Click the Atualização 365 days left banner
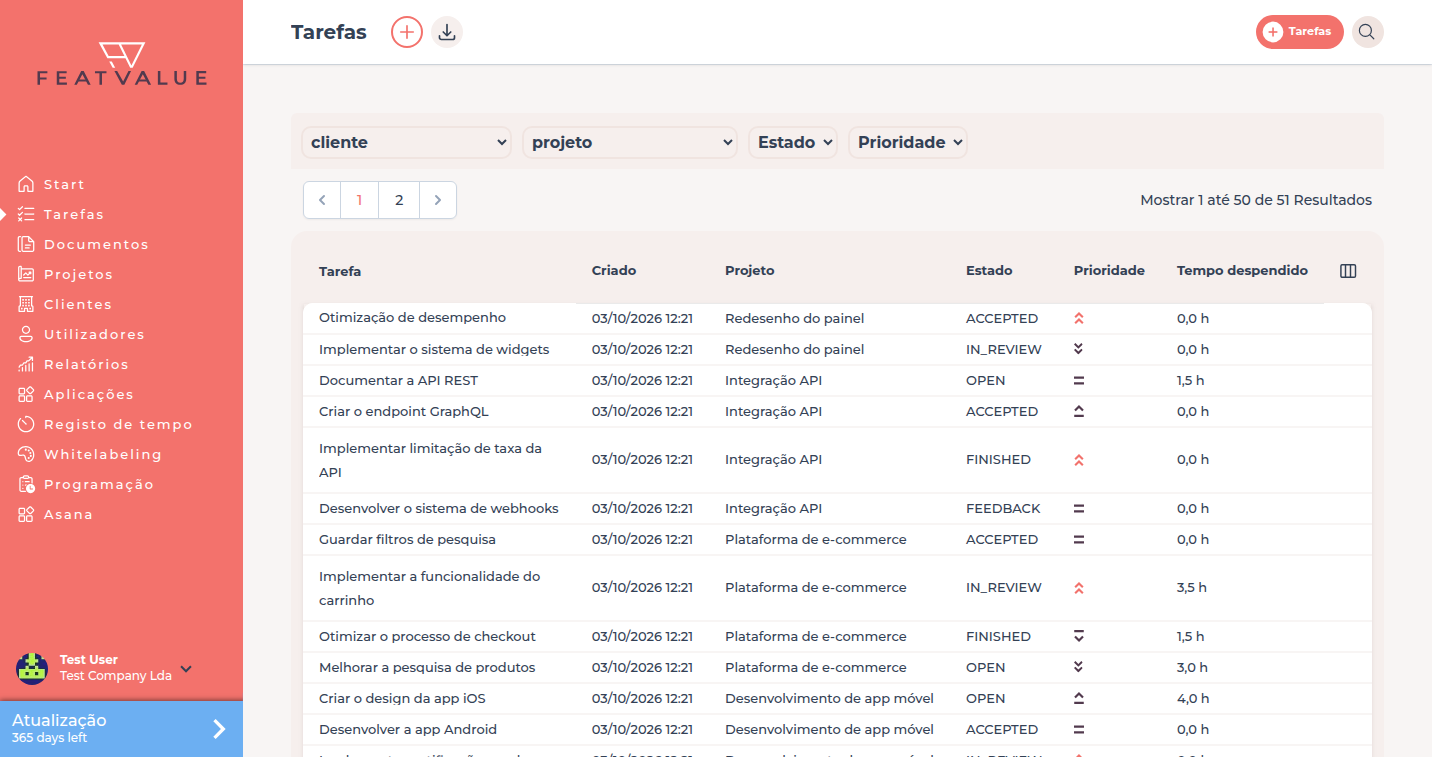This screenshot has height=757, width=1432. (121, 728)
